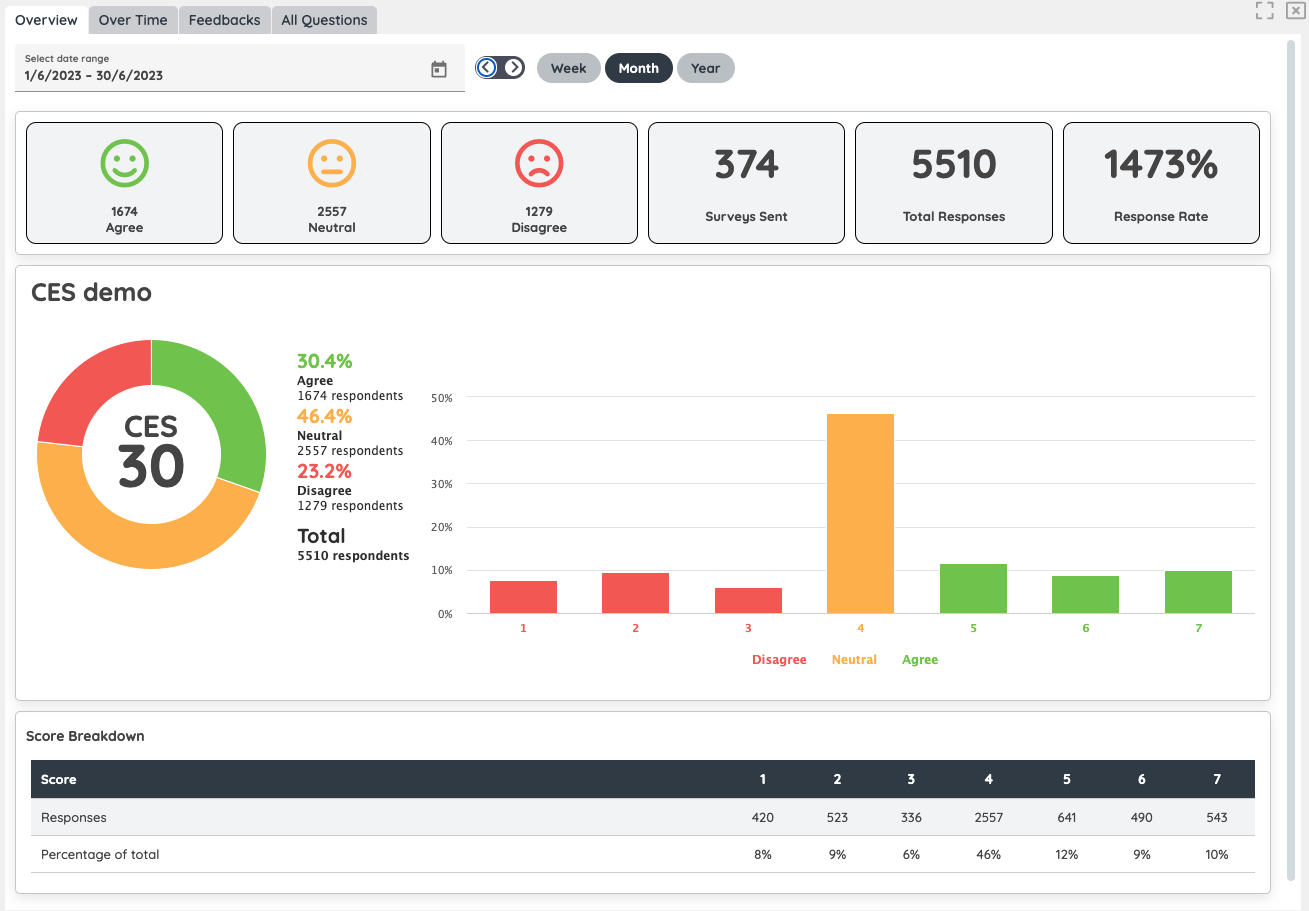Click the vertical scrollbar on the right

point(1293,400)
